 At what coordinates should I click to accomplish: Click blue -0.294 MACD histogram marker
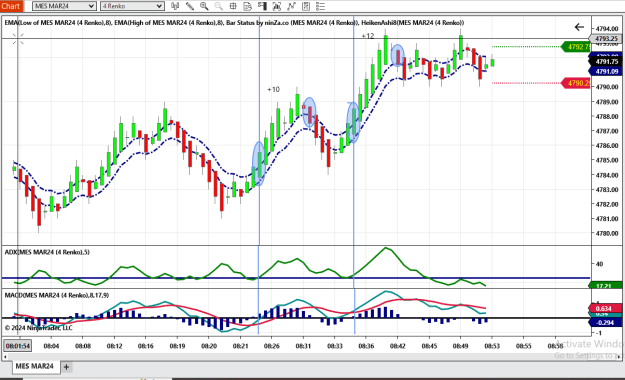[605, 322]
